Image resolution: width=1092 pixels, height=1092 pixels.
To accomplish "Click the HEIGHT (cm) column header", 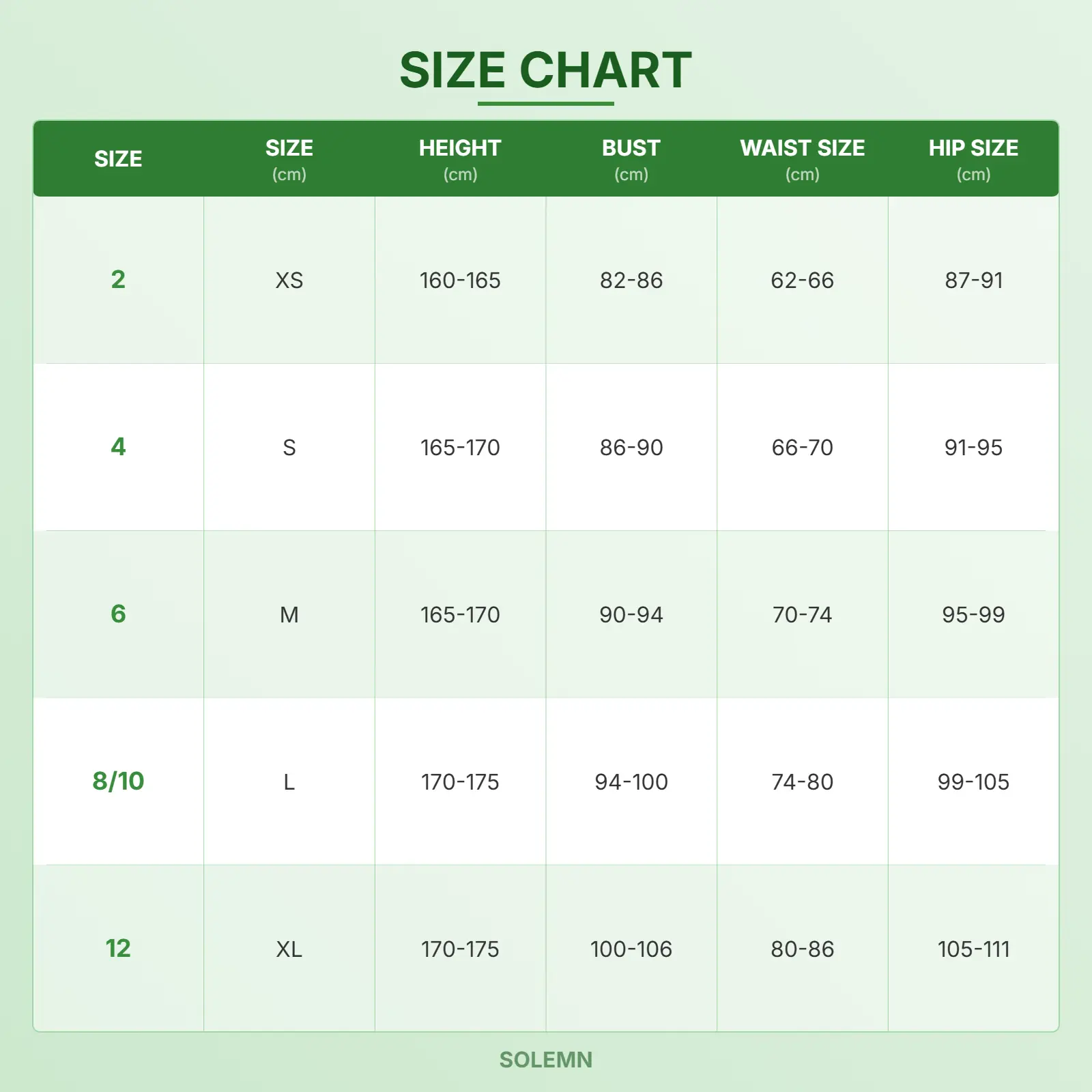I will pyautogui.click(x=460, y=159).
